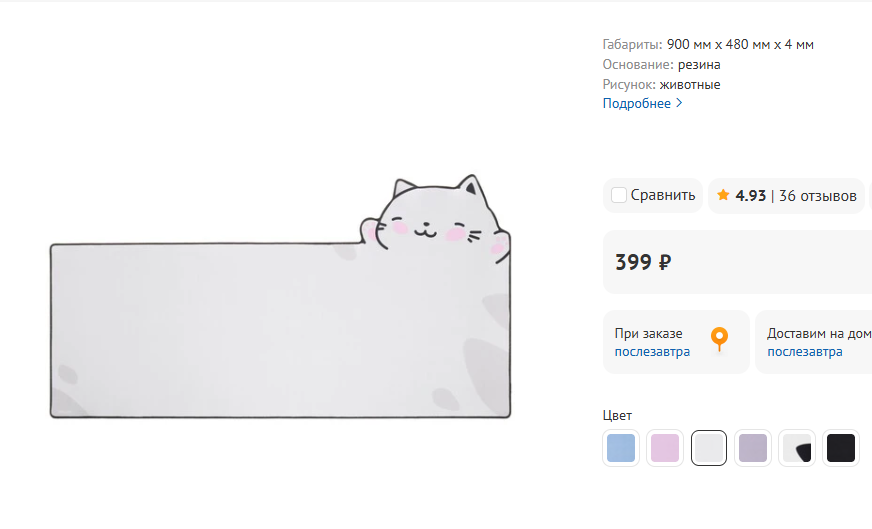The width and height of the screenshot is (872, 529).
Task: Select the pink color swatch
Action: pos(665,447)
